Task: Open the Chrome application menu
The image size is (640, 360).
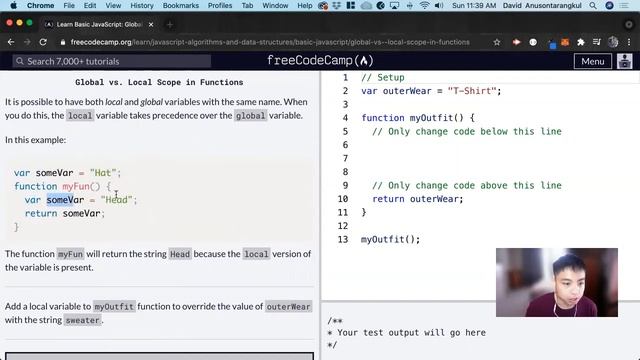Action: click(40, 5)
